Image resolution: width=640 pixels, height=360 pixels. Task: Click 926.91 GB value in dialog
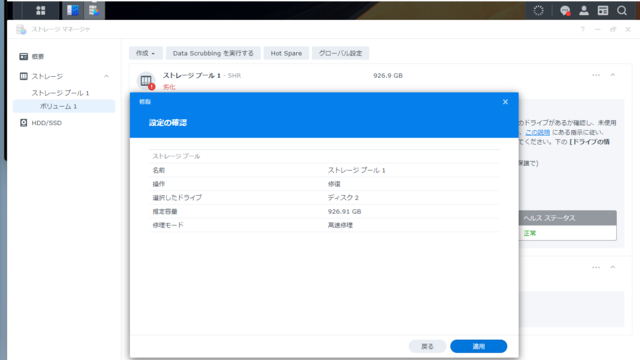point(344,211)
